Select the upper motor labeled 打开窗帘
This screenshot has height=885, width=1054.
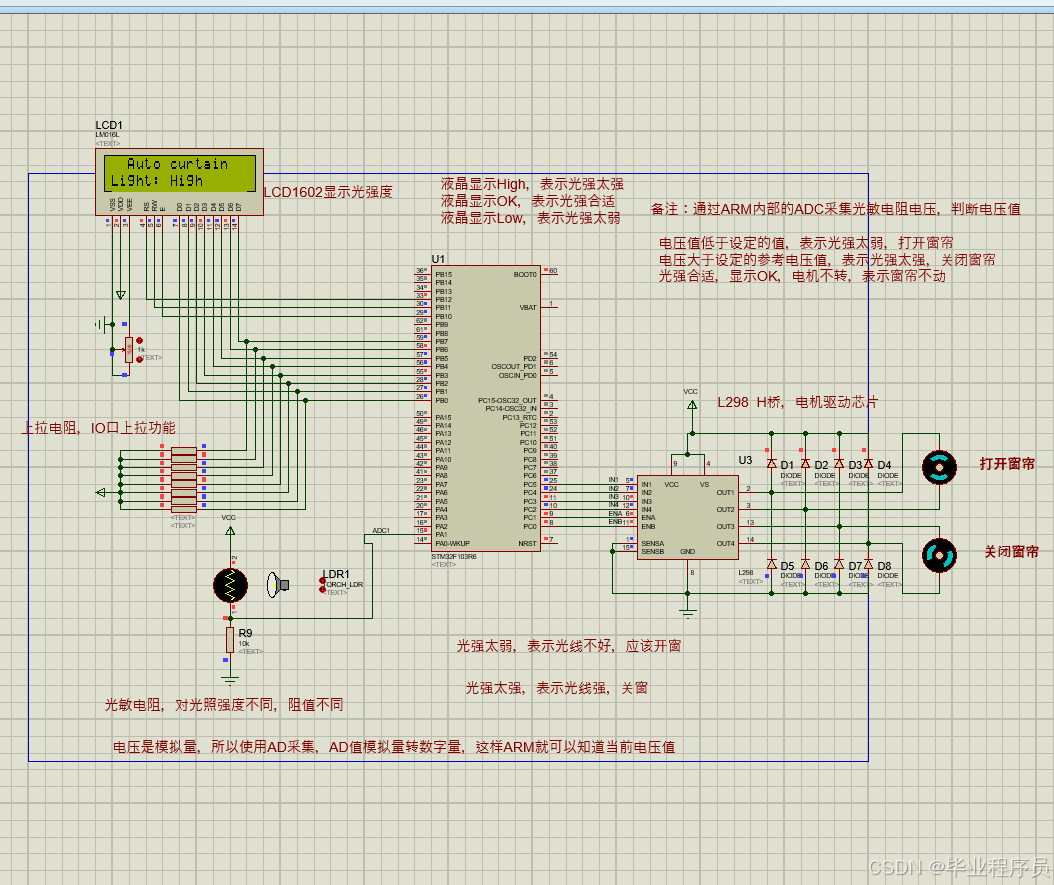pyautogui.click(x=939, y=468)
